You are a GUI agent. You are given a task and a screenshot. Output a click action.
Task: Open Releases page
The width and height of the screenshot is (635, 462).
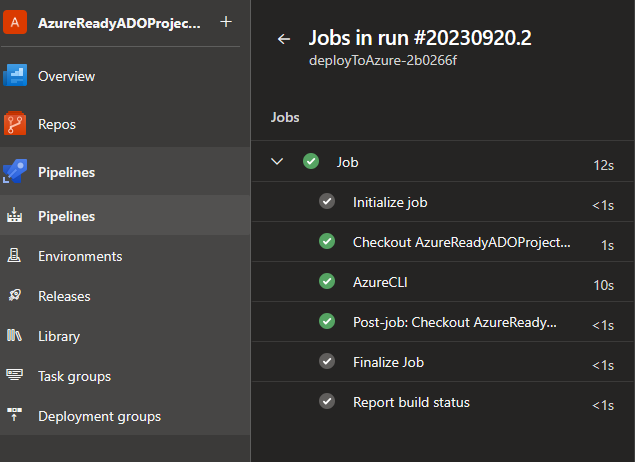click(x=64, y=296)
